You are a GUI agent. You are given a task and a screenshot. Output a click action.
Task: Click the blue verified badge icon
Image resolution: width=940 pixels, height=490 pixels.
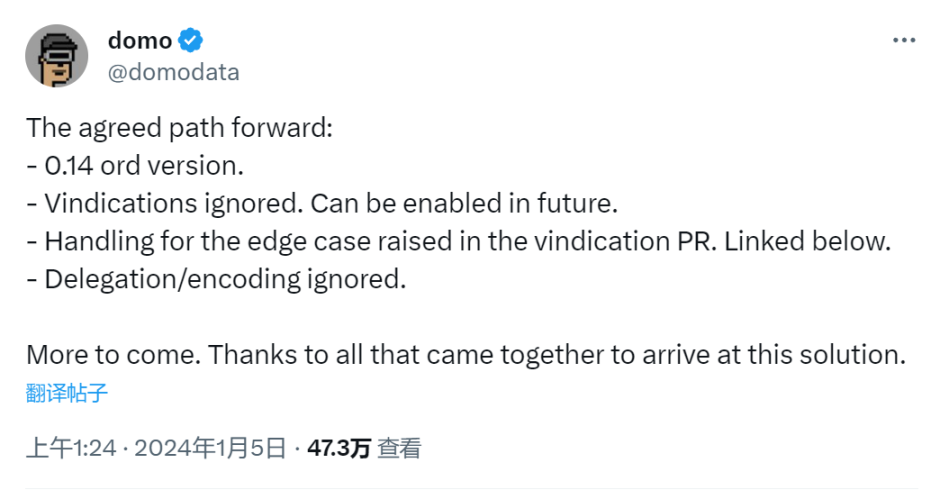pyautogui.click(x=191, y=41)
